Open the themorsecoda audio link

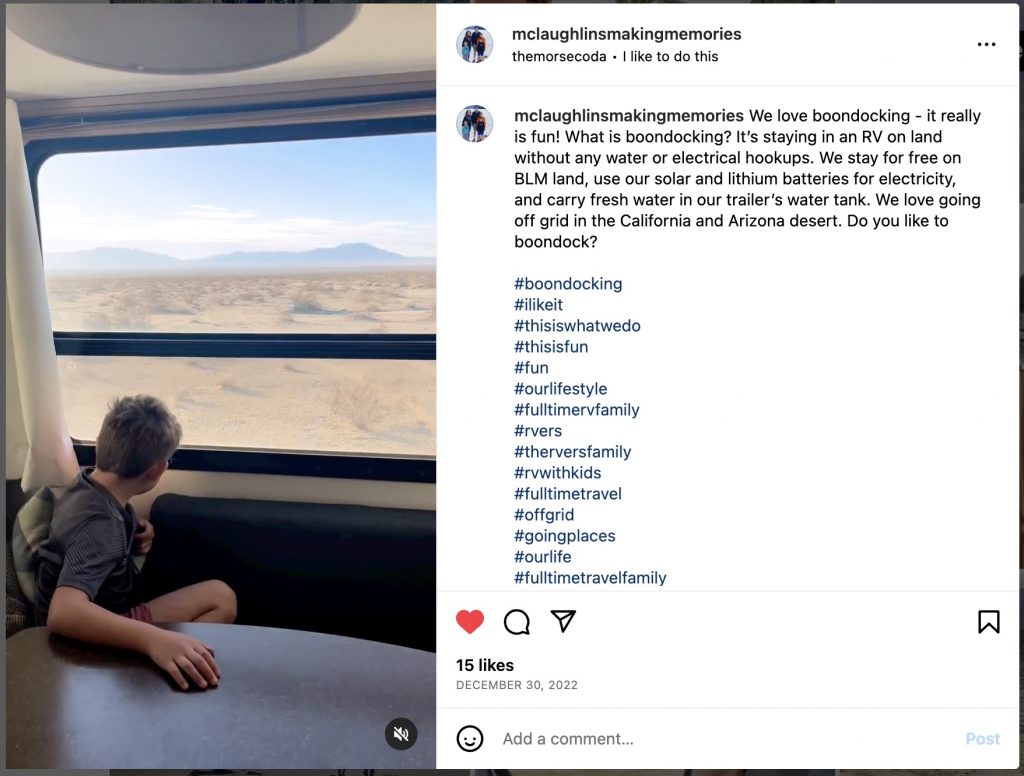tap(559, 57)
